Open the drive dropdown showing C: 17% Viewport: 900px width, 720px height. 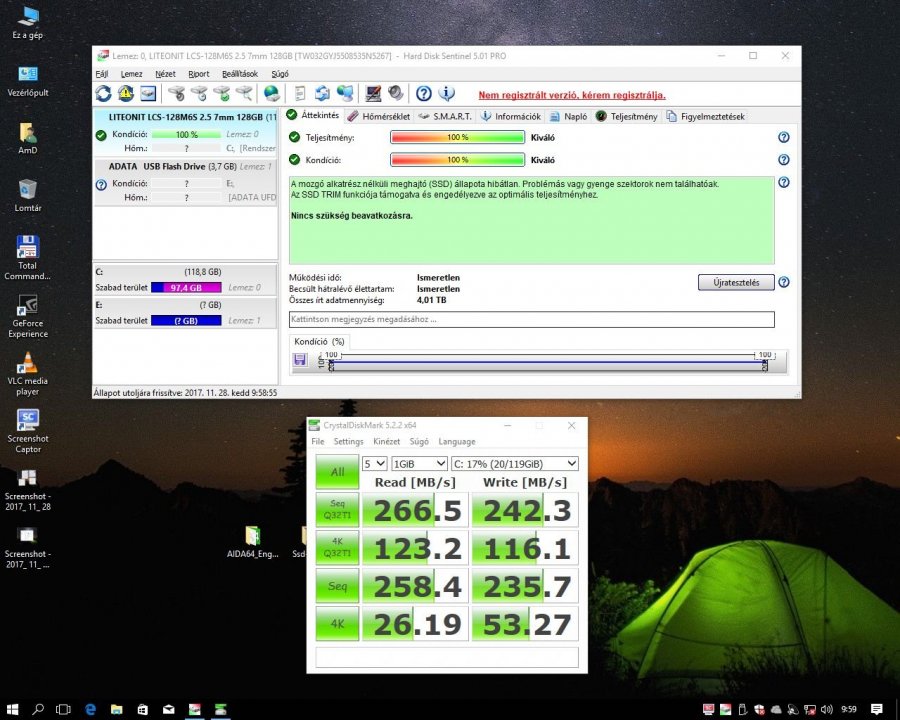[514, 463]
